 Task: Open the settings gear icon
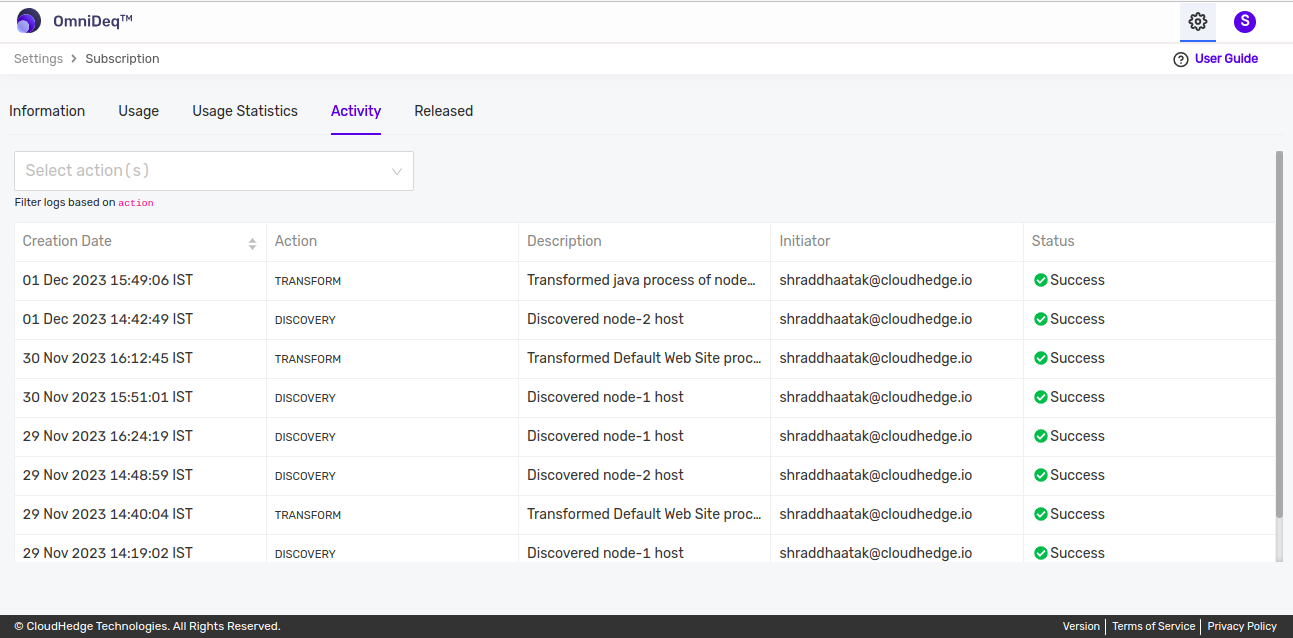pyautogui.click(x=1198, y=21)
